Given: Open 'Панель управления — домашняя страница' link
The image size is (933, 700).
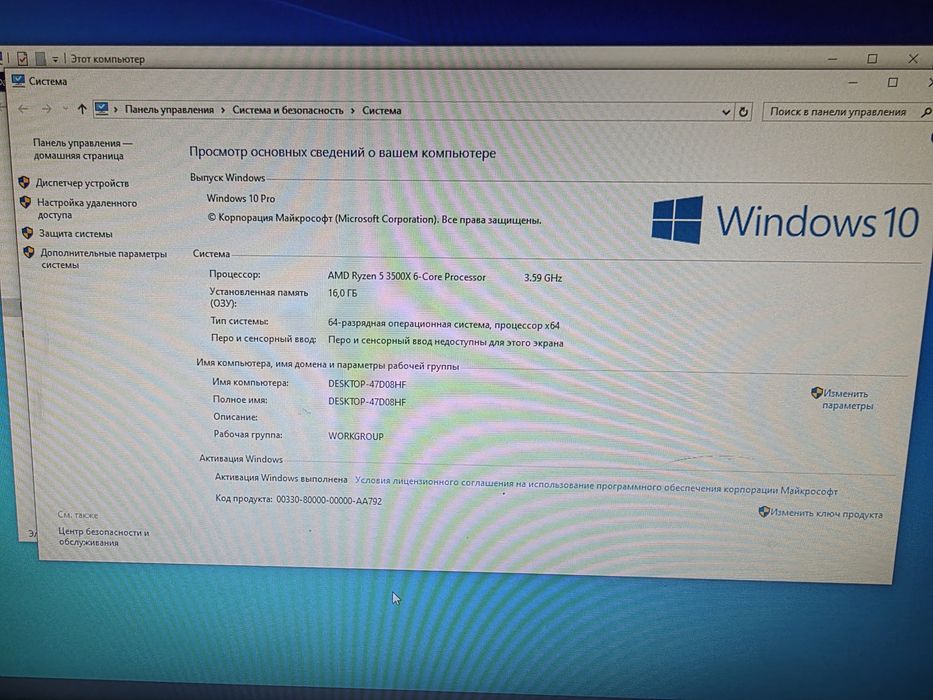Looking at the screenshot, I should tap(82, 149).
